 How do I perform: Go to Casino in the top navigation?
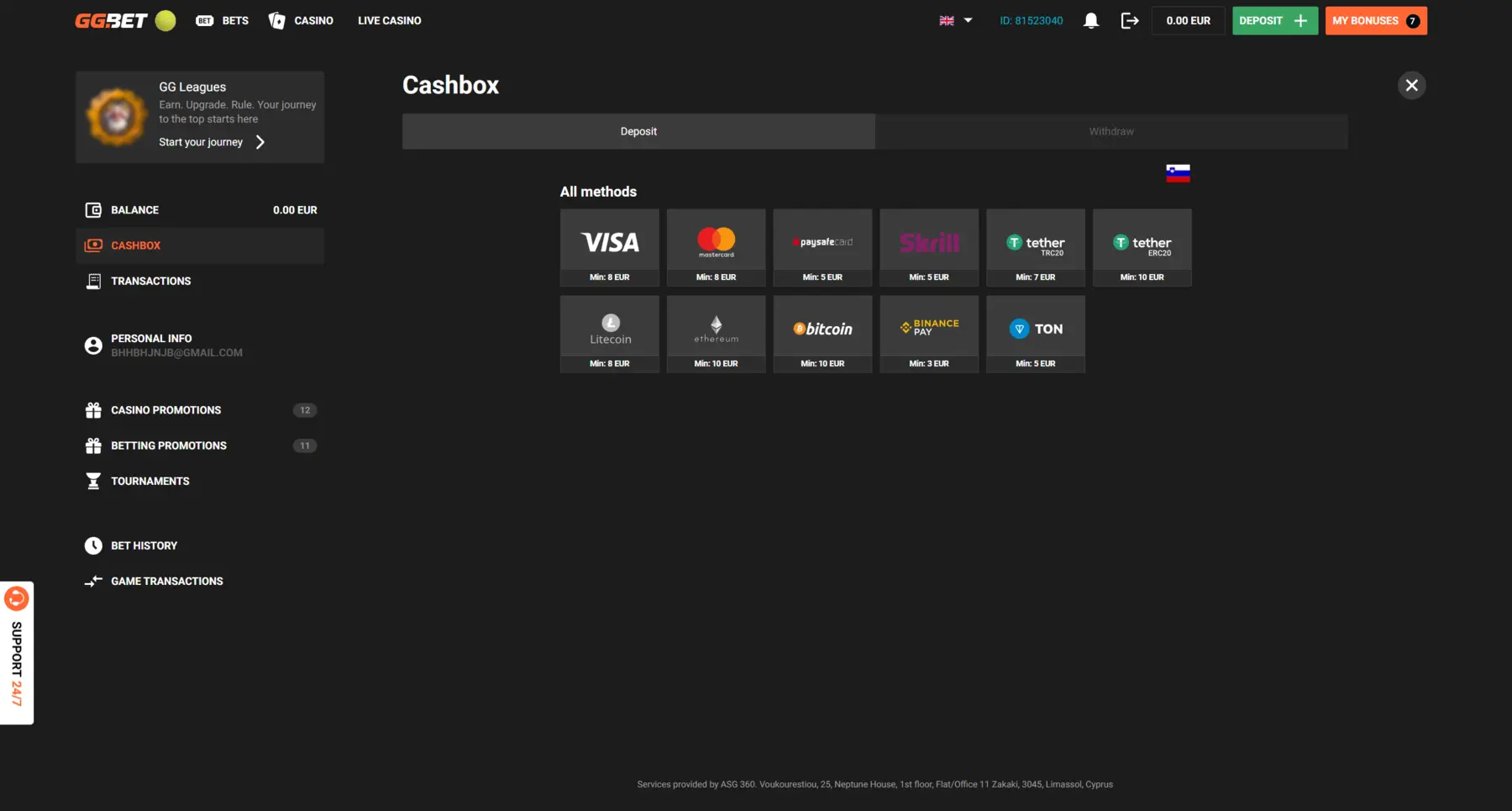301,21
